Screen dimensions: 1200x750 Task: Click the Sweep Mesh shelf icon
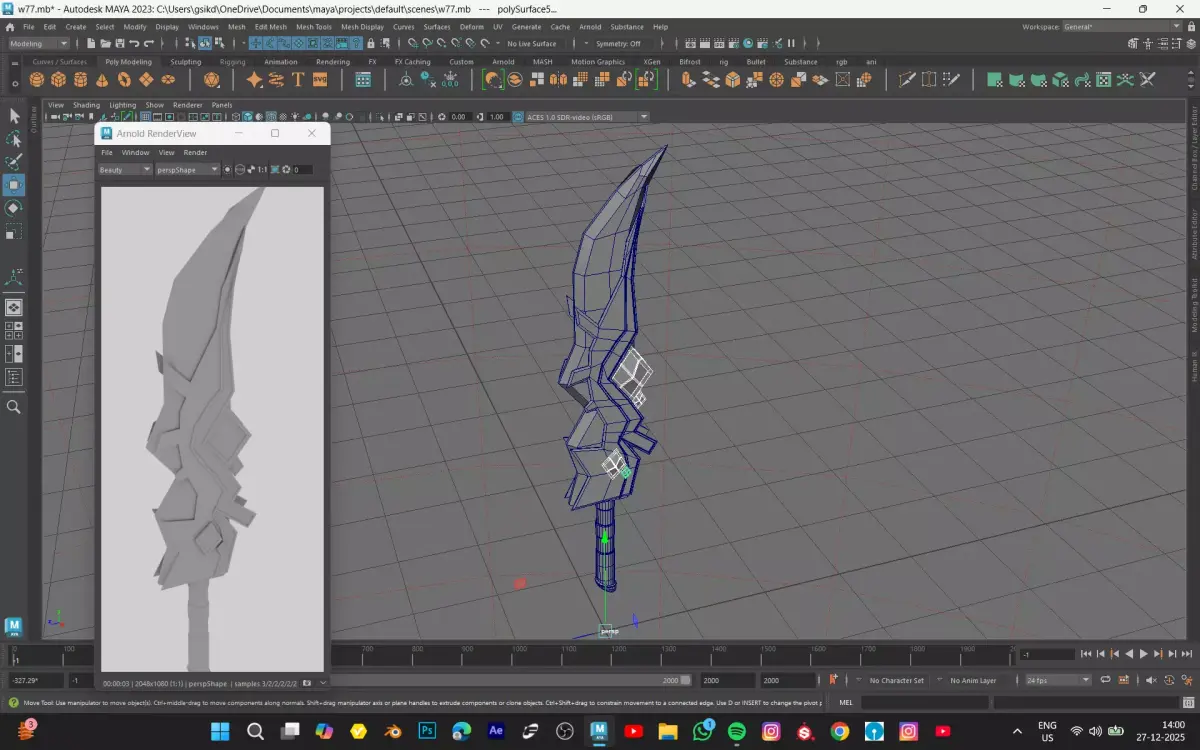(x=276, y=80)
